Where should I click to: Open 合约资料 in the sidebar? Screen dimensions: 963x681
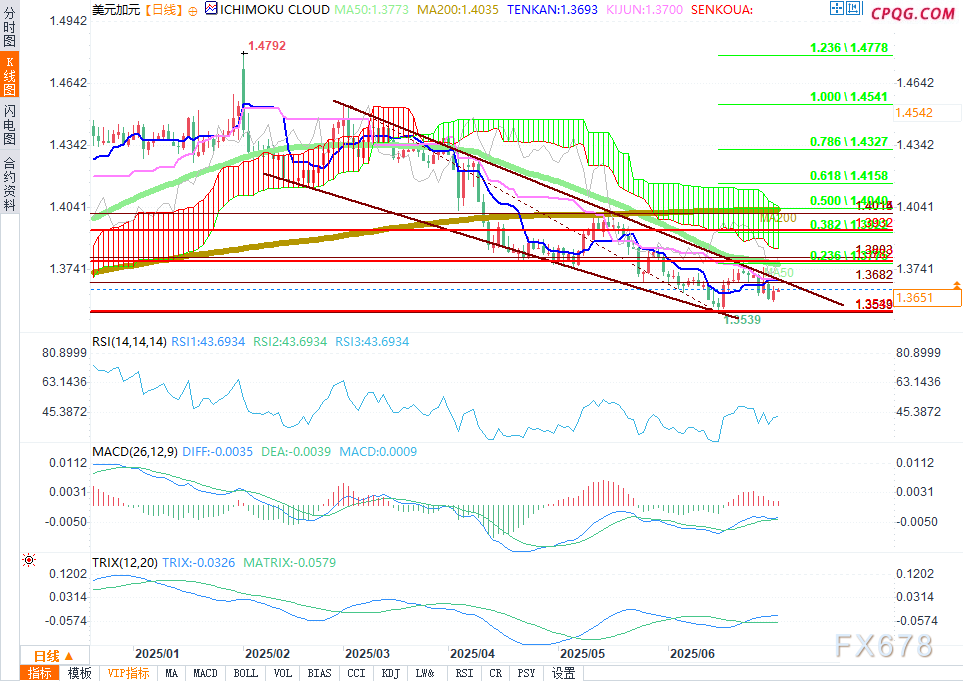click(x=10, y=183)
